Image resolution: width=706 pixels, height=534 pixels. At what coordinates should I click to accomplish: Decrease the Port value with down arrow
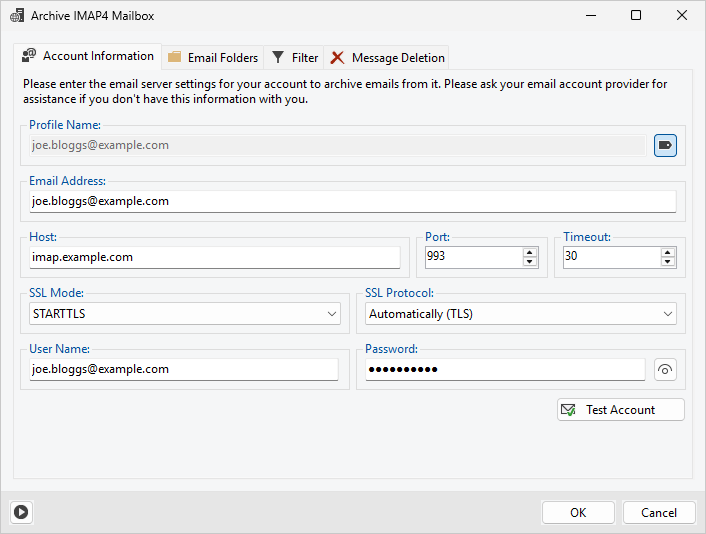[x=530, y=262]
